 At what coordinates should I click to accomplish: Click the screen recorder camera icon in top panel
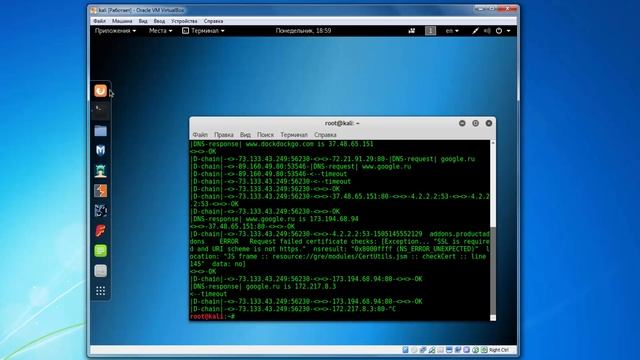pos(412,31)
